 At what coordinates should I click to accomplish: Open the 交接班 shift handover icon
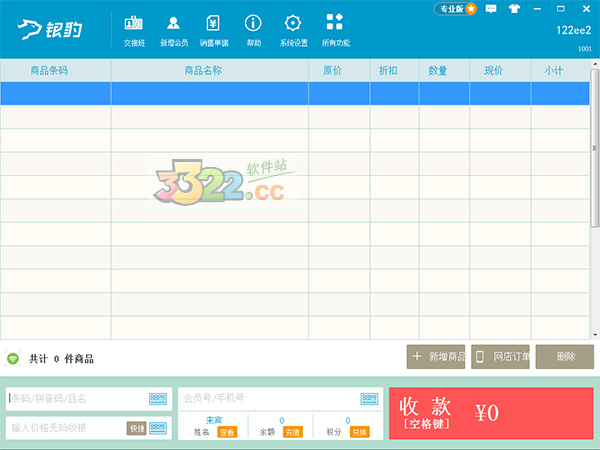[134, 31]
